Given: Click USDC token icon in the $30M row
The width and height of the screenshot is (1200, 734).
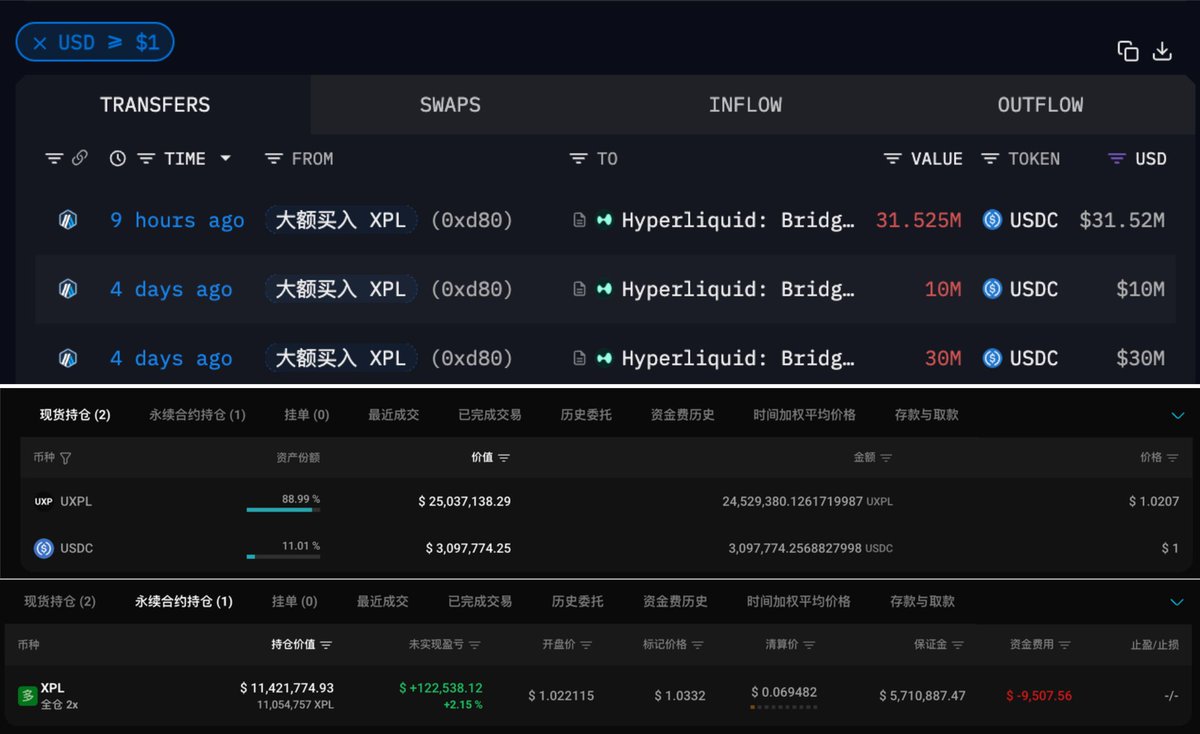Looking at the screenshot, I should (992, 358).
